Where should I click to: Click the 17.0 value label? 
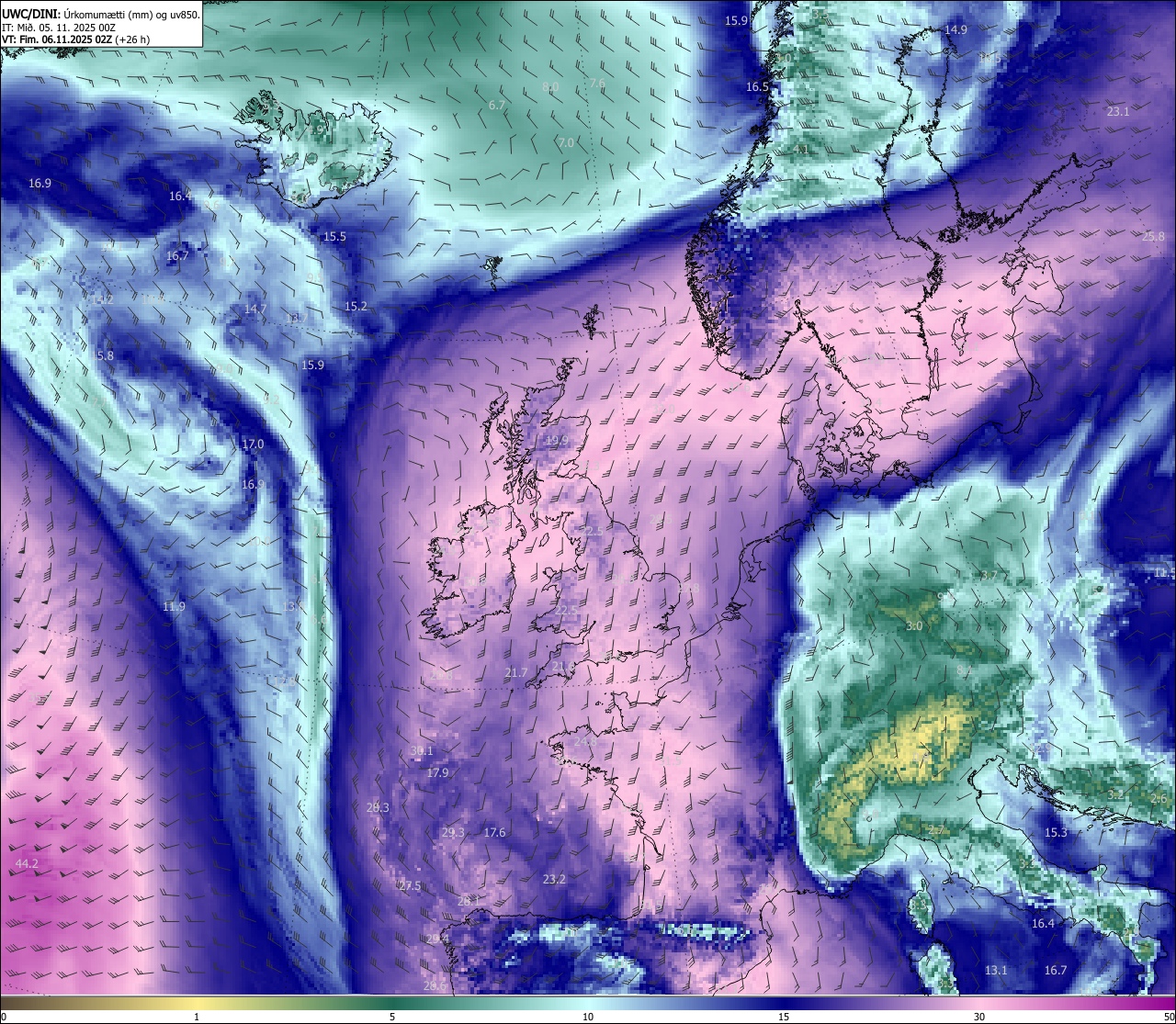[x=253, y=444]
